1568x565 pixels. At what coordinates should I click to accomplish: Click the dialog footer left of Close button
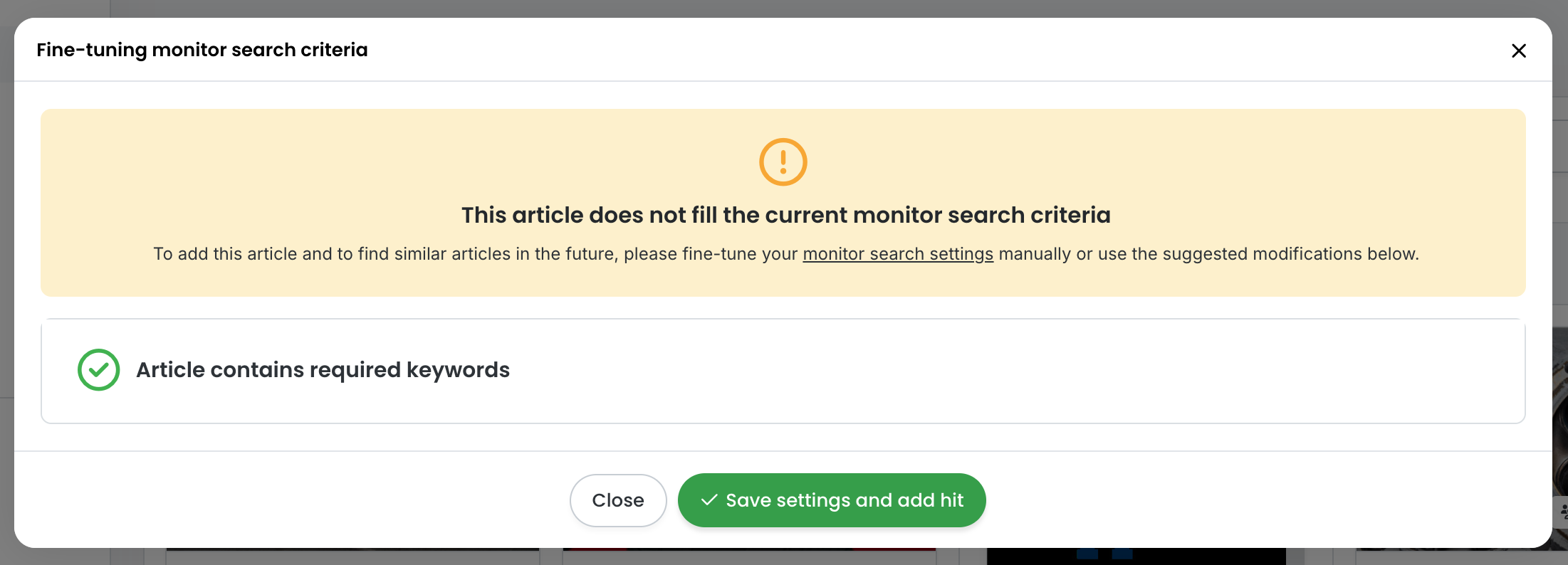tap(285, 500)
